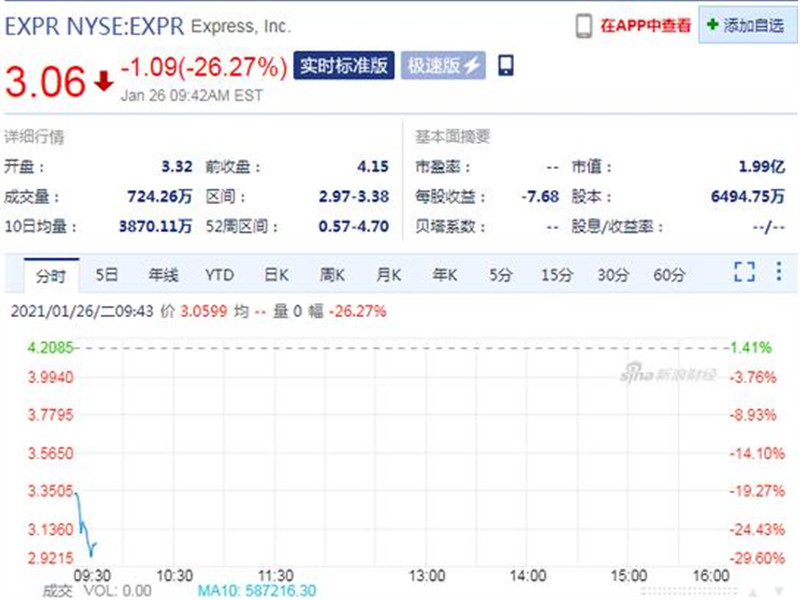The width and height of the screenshot is (800, 600).
Task: Show the 周K weekly chart
Action: coord(332,275)
